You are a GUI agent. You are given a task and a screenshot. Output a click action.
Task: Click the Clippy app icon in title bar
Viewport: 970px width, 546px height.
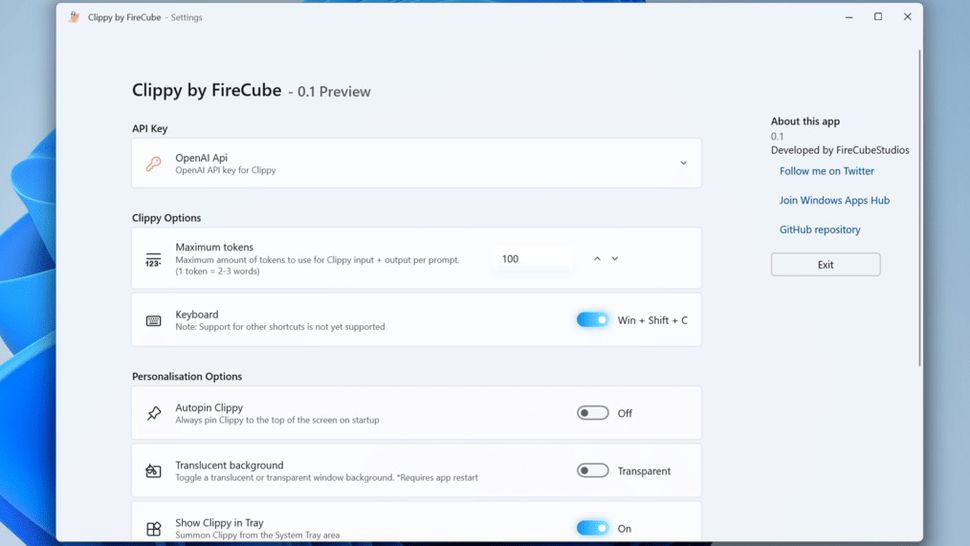pos(74,17)
